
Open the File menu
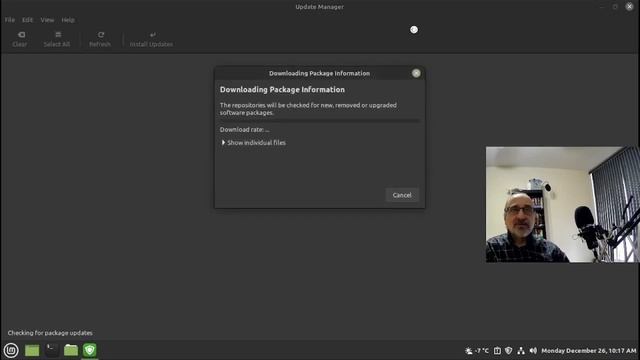point(10,20)
